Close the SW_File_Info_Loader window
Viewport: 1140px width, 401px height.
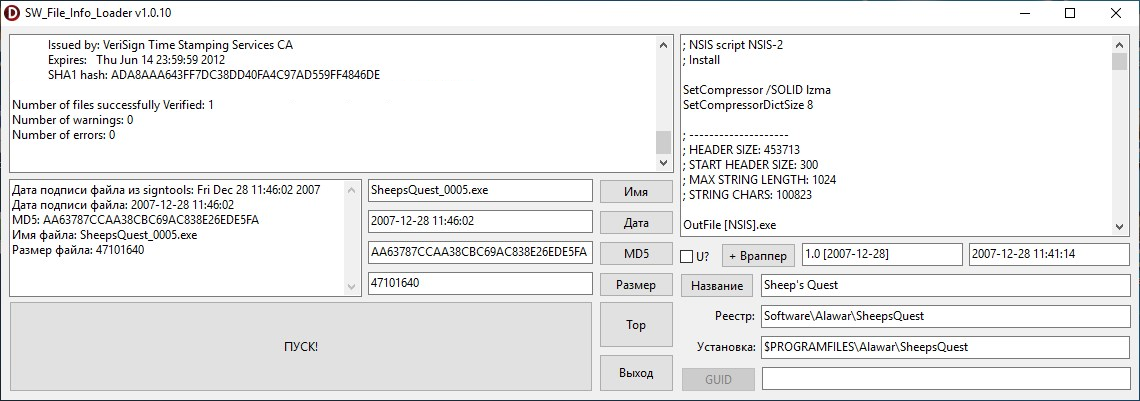tap(1117, 13)
